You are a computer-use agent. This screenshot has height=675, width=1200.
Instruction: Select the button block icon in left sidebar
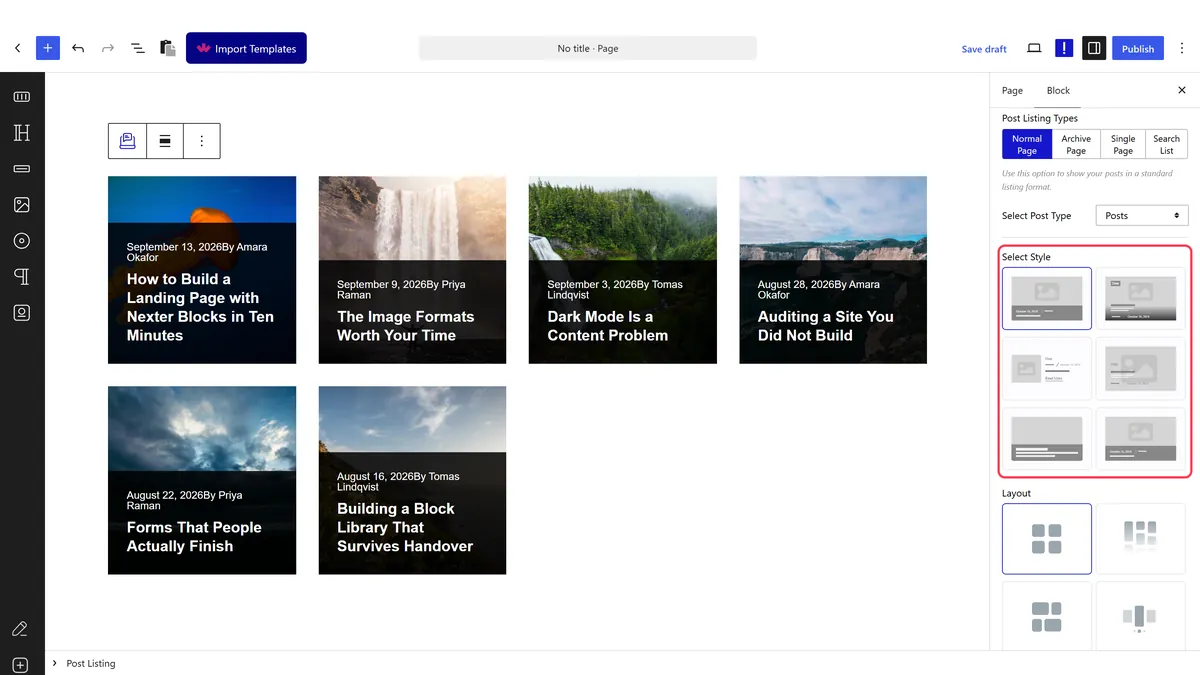22,169
